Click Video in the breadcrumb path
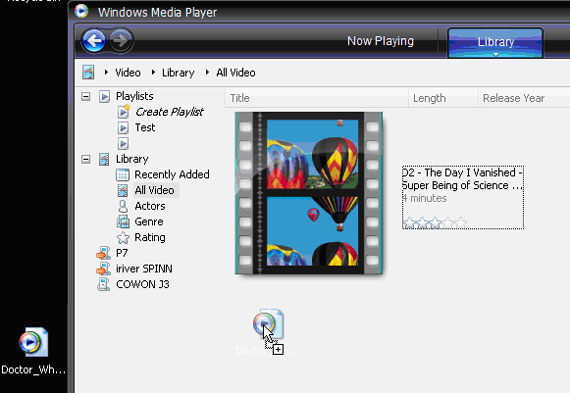Viewport: 570px width, 393px height. [x=128, y=73]
